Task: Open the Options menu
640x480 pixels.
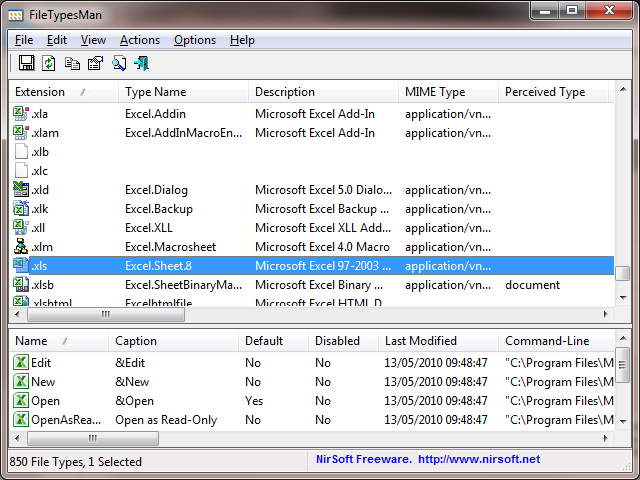Action: pos(195,40)
